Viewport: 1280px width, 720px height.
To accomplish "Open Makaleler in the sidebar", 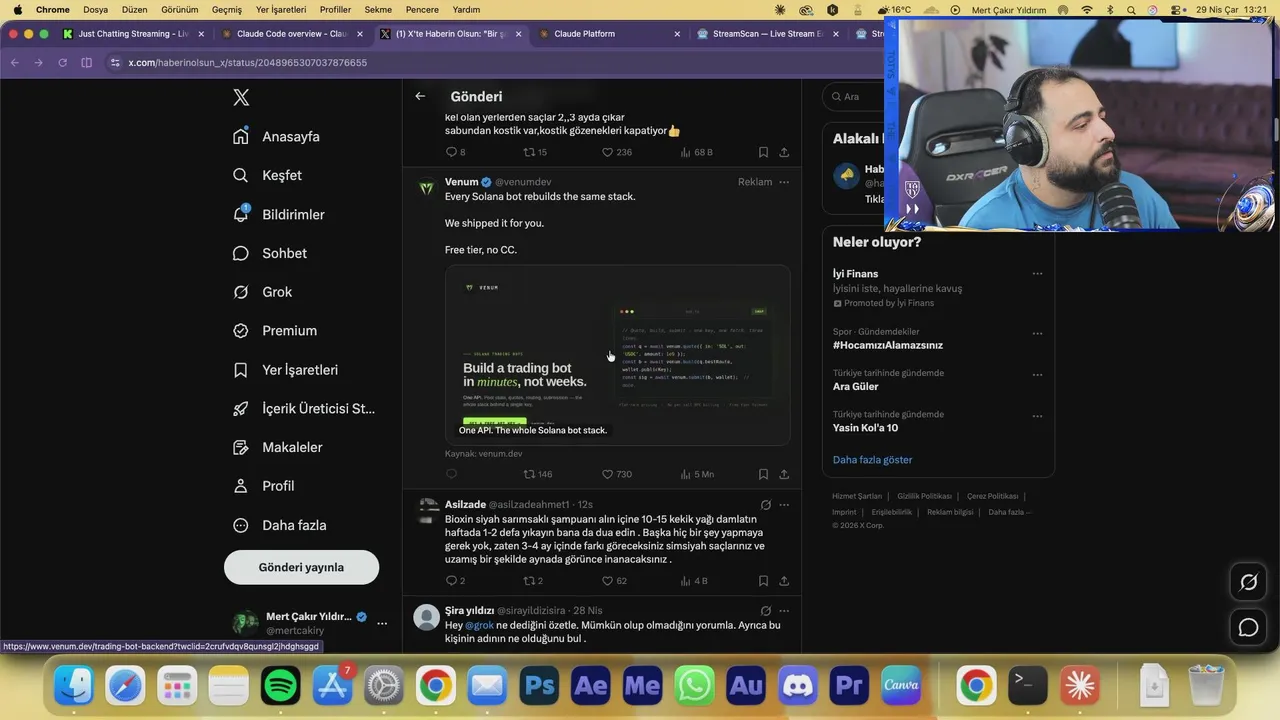I will 278,447.
